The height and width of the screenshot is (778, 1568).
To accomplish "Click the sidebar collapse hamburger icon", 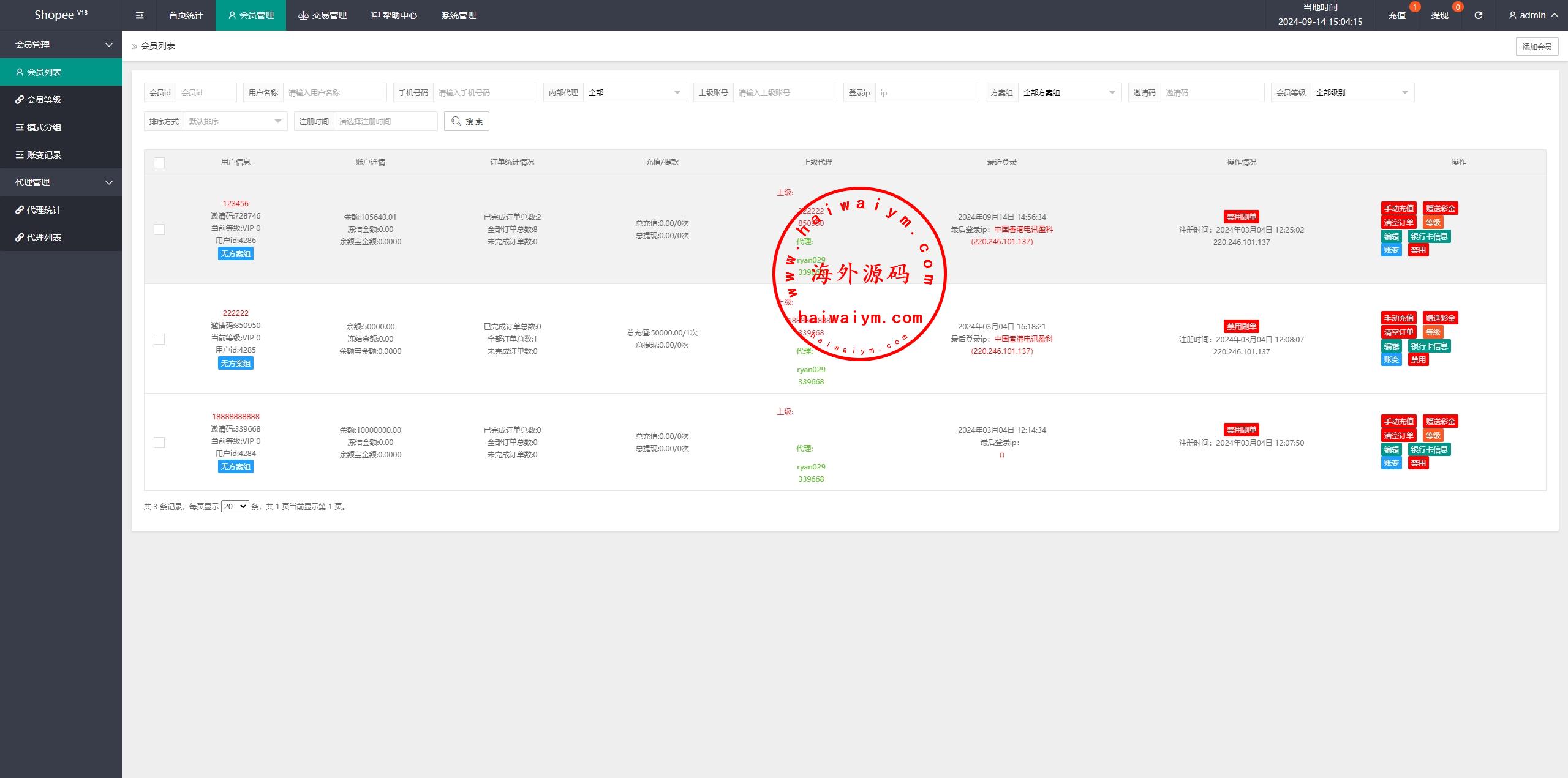I will [140, 15].
